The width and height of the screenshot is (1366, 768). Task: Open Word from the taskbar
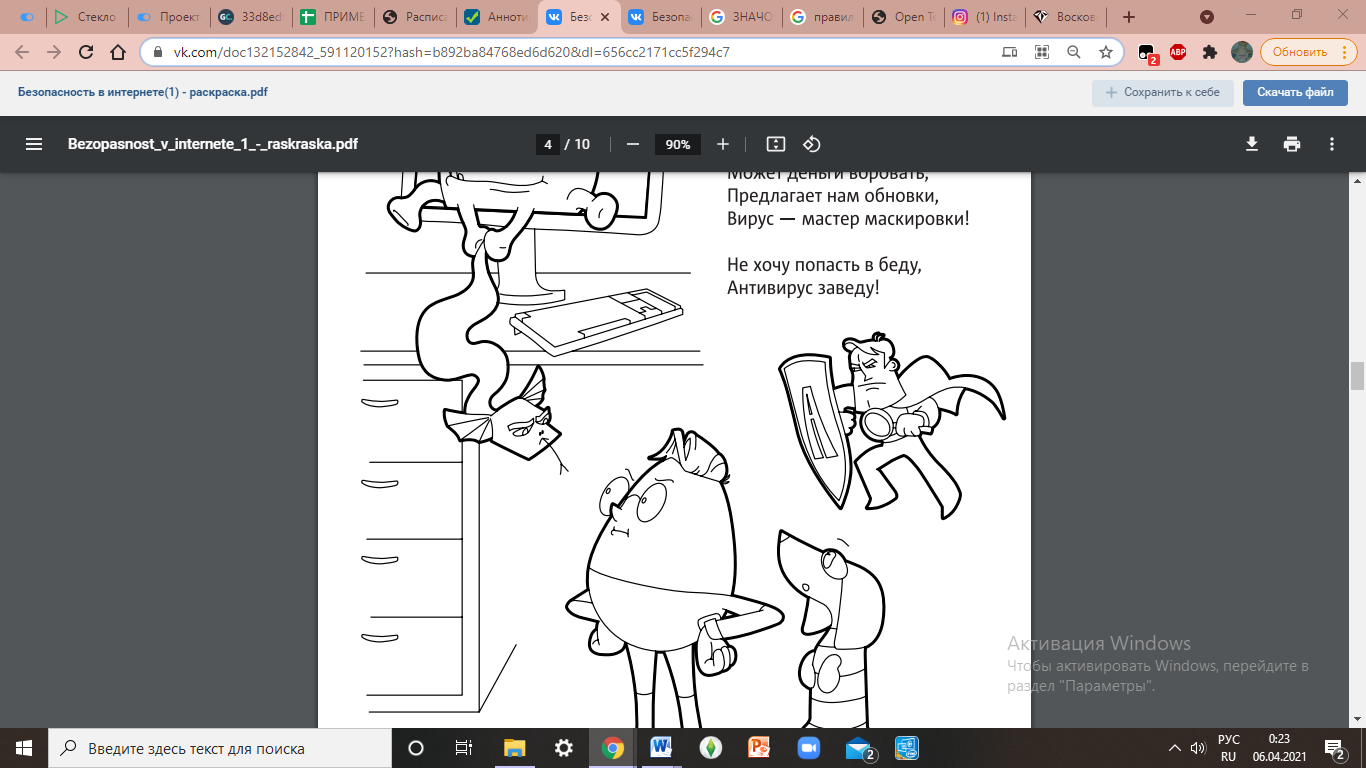click(x=661, y=748)
